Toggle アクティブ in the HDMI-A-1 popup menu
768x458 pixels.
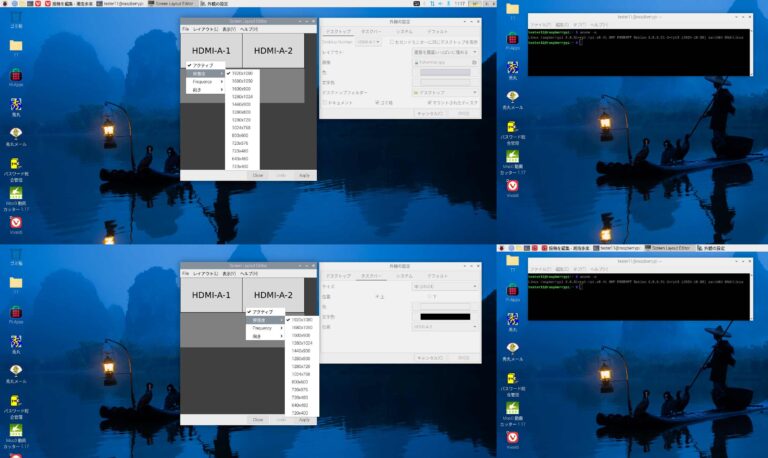[205, 65]
